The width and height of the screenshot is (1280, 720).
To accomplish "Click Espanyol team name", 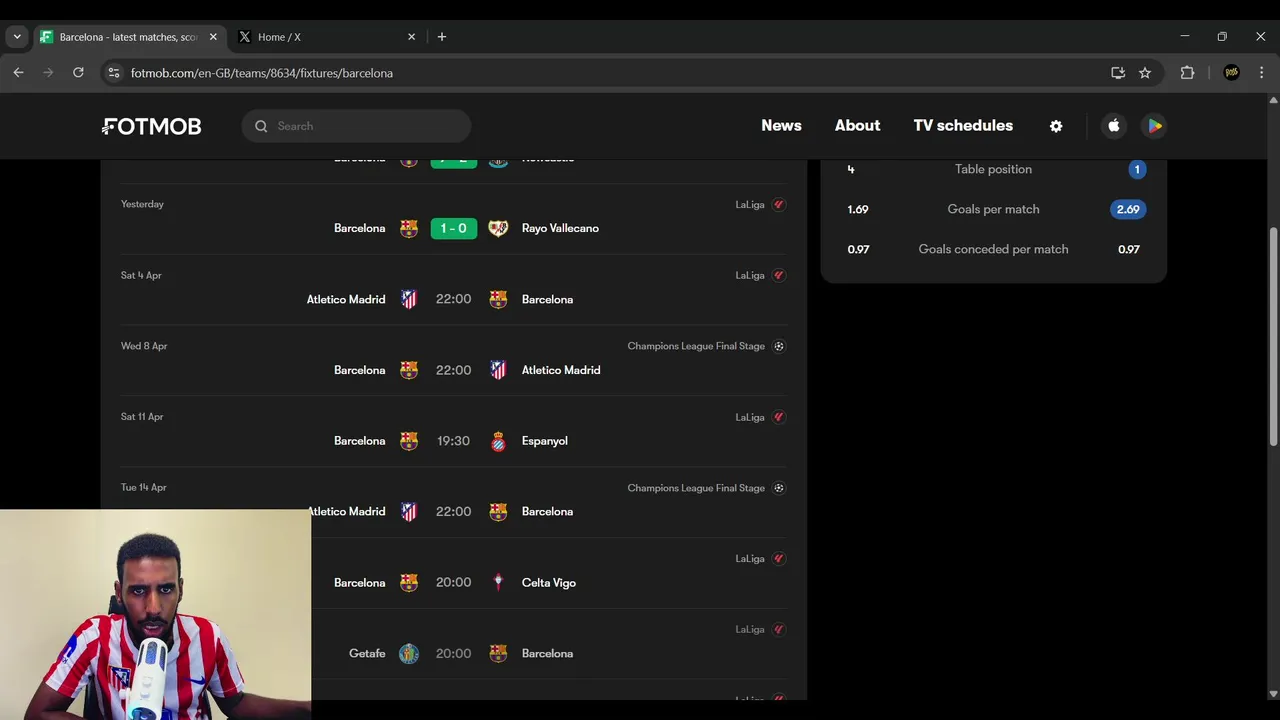I will pyautogui.click(x=544, y=441).
